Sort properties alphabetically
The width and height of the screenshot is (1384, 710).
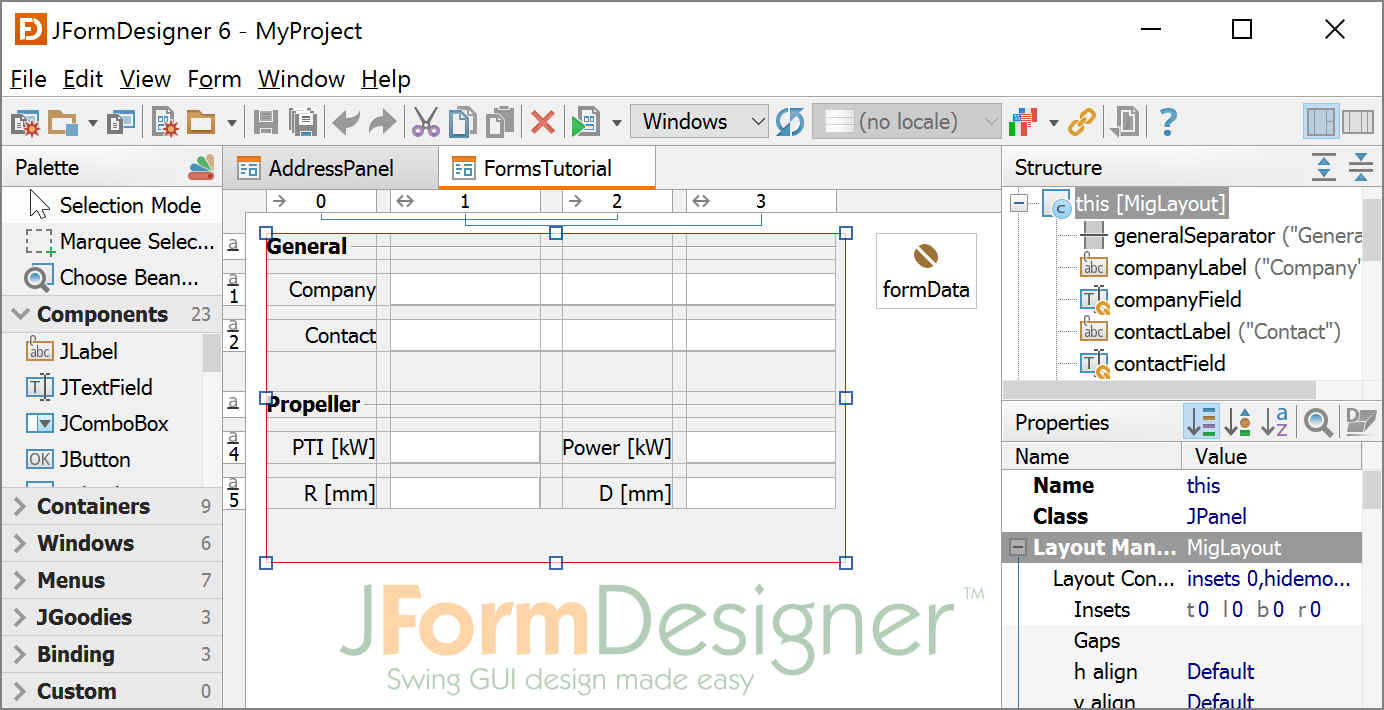click(1275, 422)
